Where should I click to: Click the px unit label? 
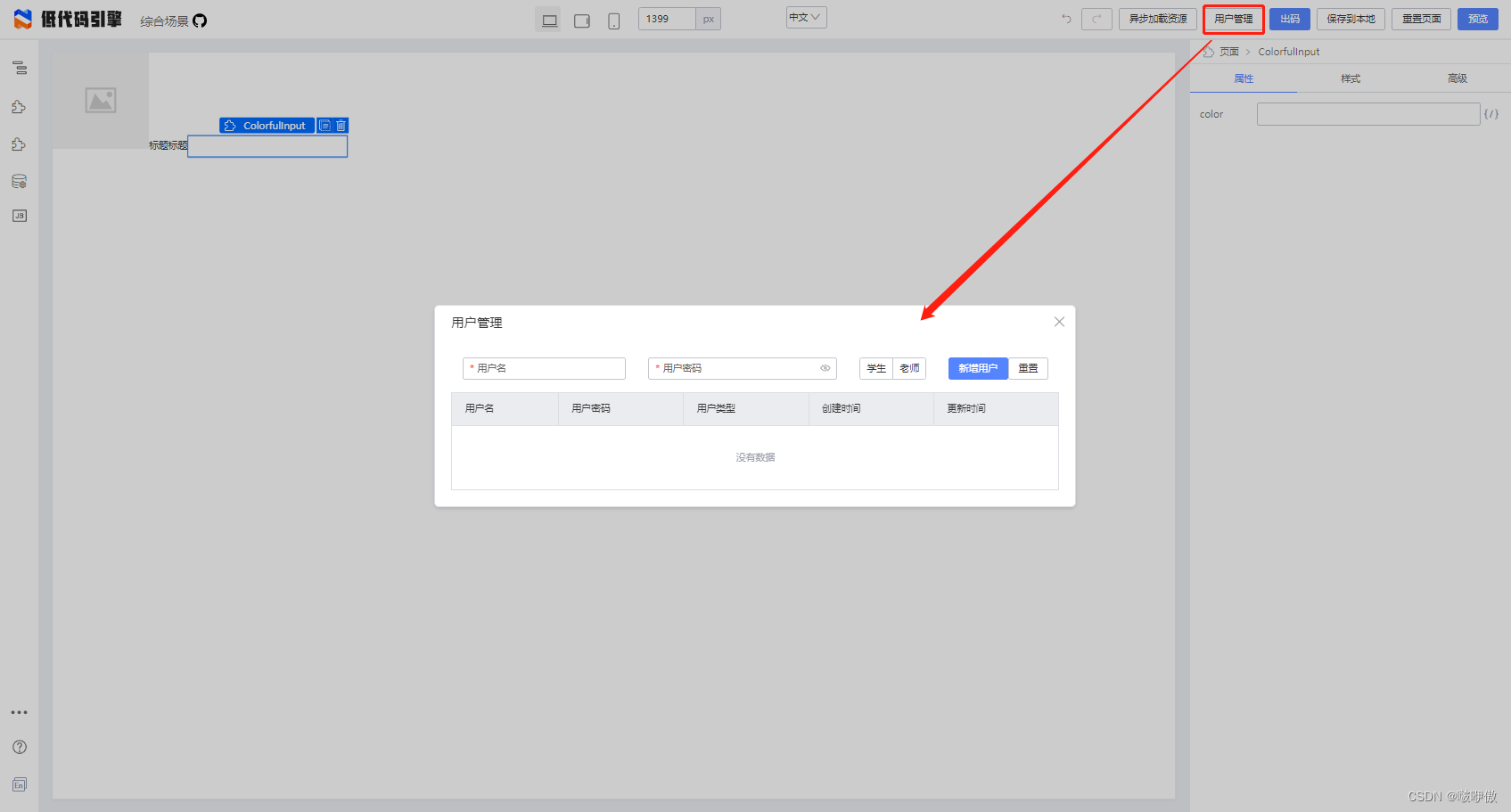[x=709, y=19]
